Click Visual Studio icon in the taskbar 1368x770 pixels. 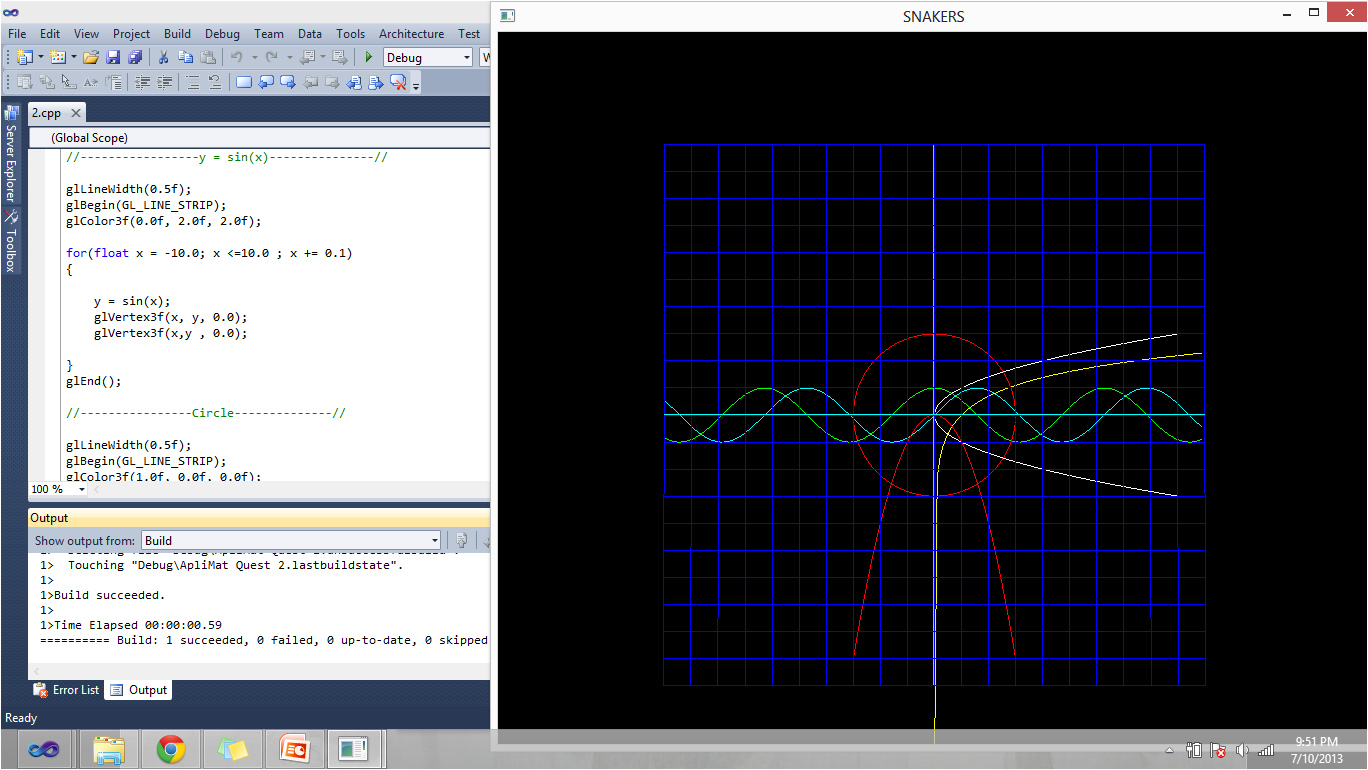click(x=43, y=749)
